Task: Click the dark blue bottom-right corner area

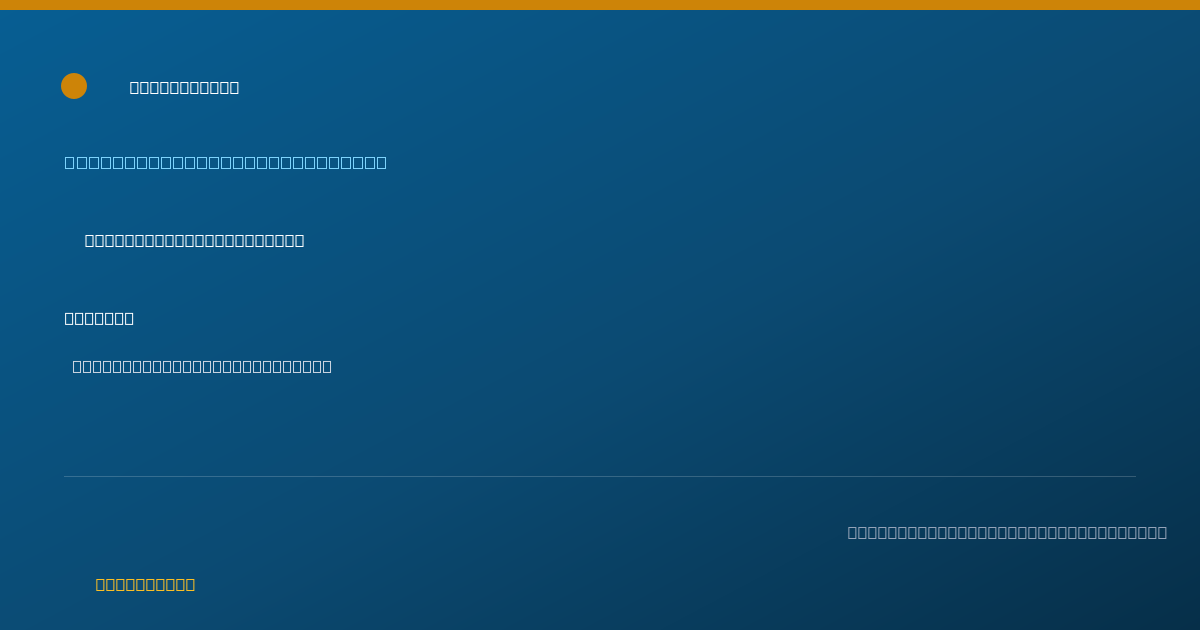Action: [1150, 600]
